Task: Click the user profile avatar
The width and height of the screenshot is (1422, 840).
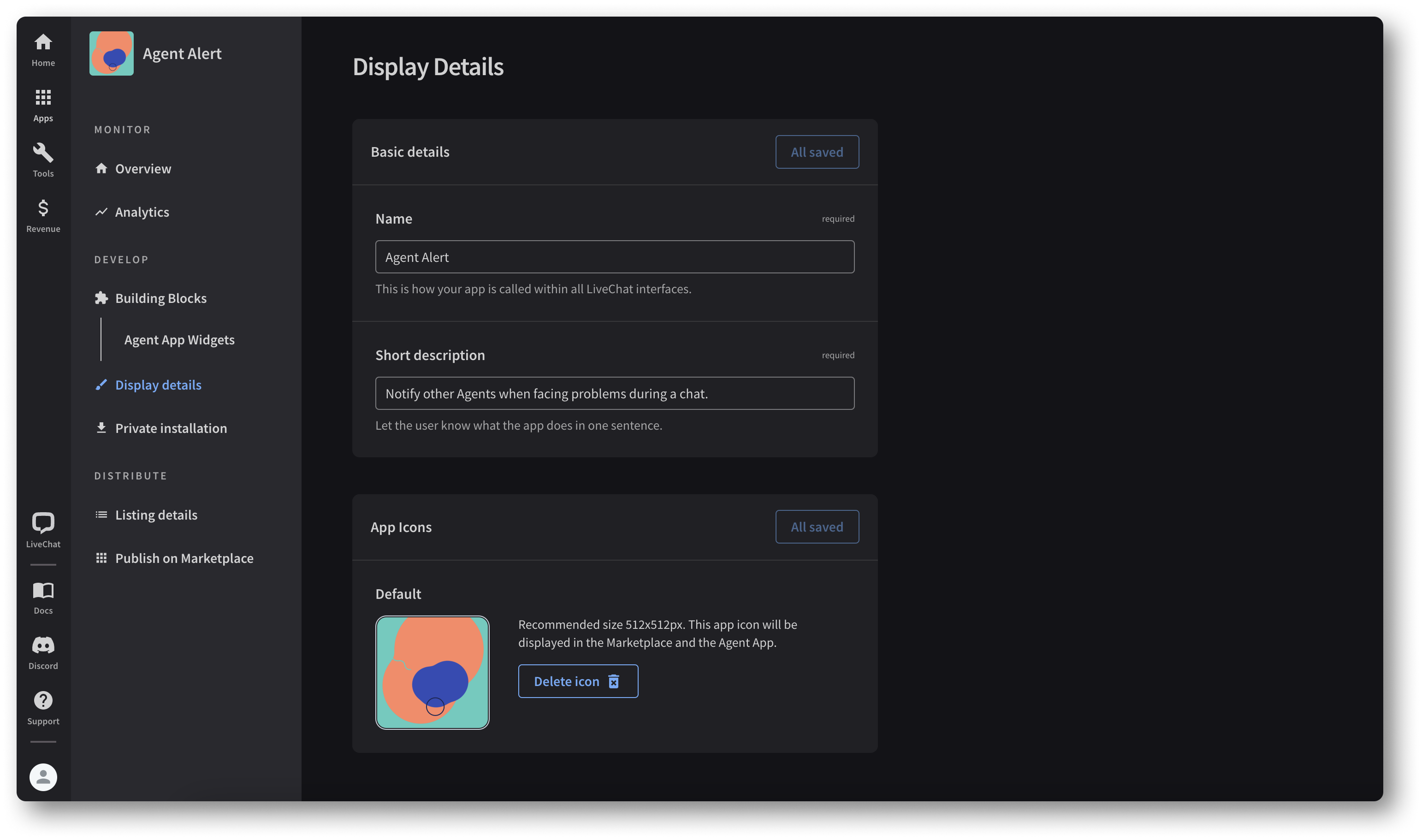Action: pos(43,776)
